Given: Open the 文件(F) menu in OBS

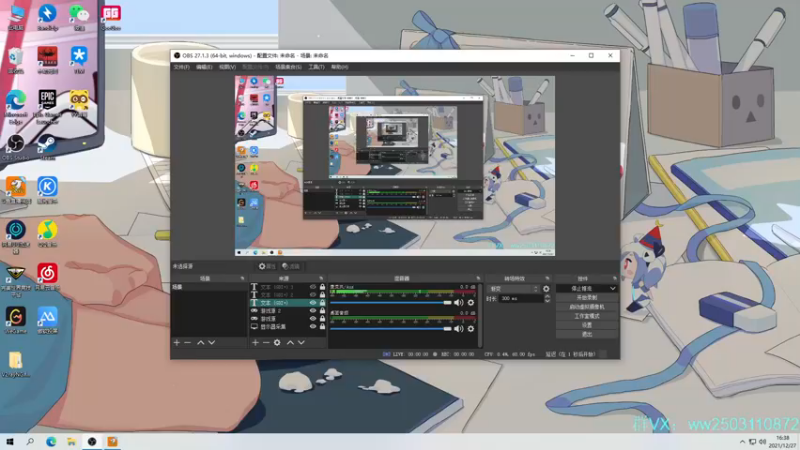Looking at the screenshot, I should pyautogui.click(x=181, y=67).
